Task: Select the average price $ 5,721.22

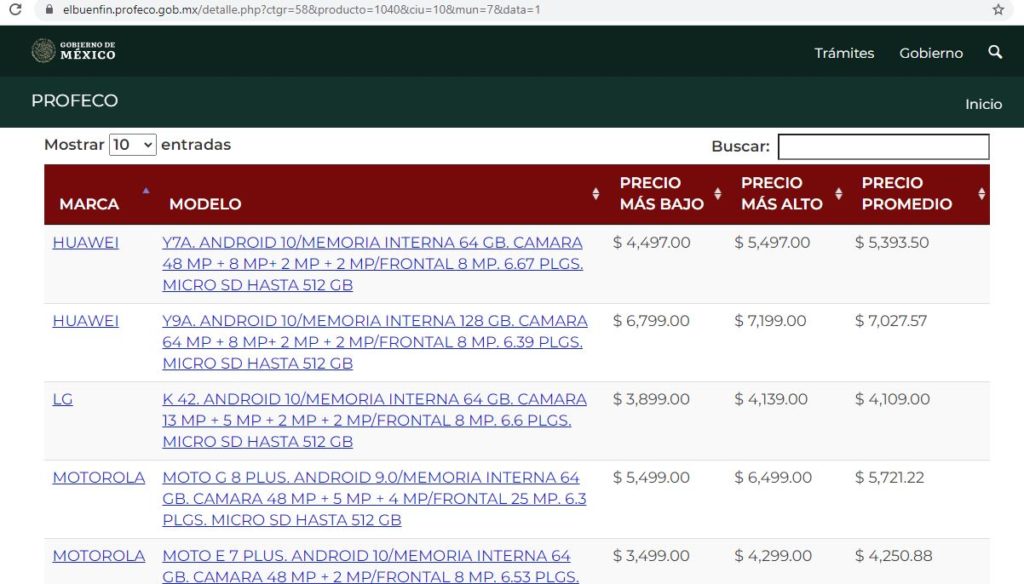Action: (889, 478)
